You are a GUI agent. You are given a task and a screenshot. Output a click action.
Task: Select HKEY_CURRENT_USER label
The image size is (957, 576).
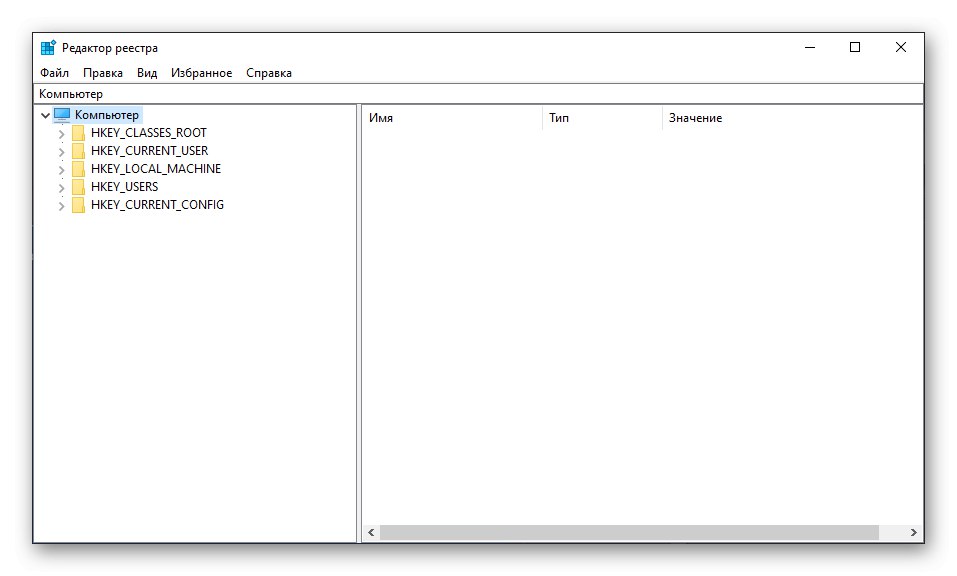click(x=150, y=151)
